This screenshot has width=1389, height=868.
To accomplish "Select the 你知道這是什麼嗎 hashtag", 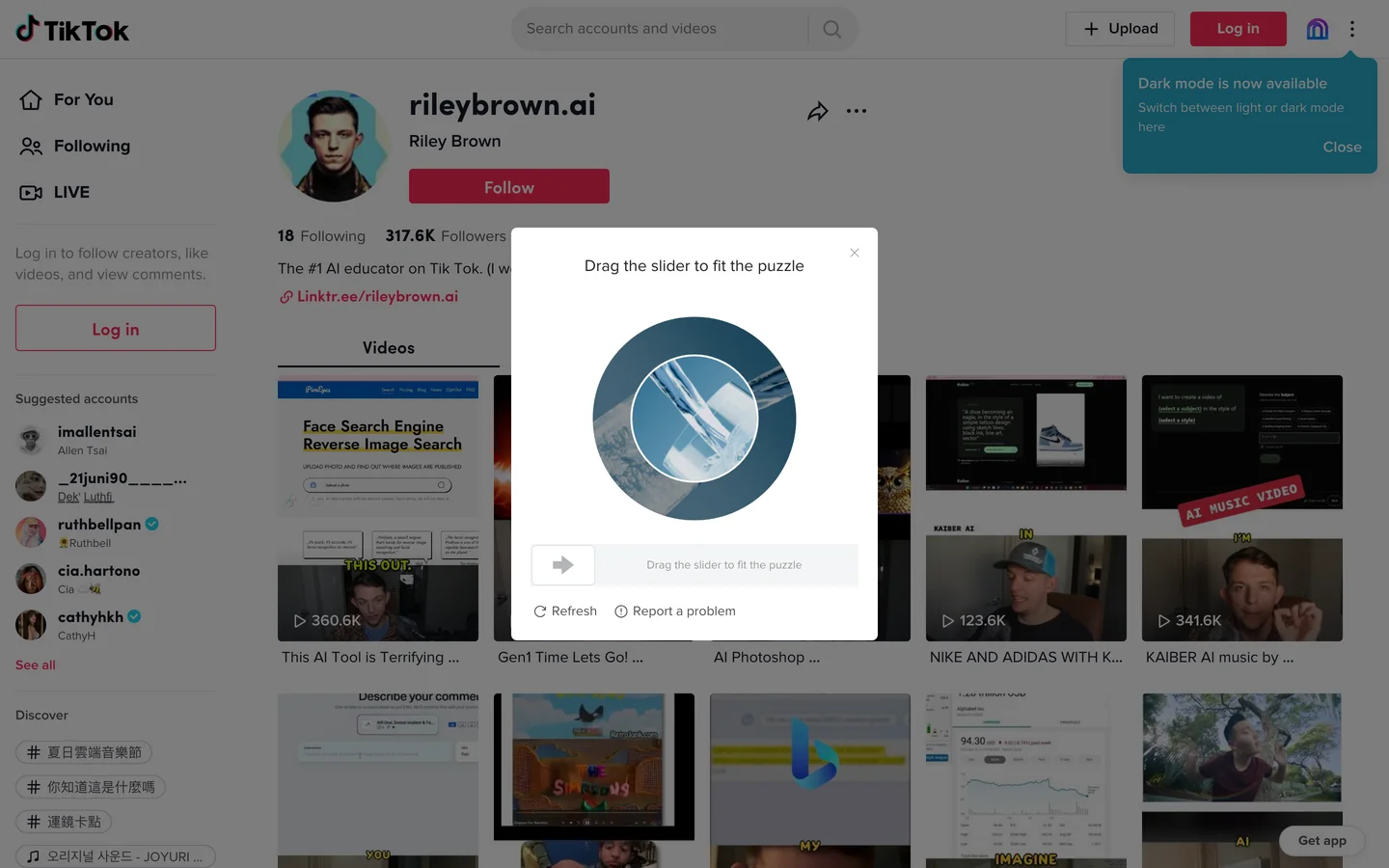I will [x=91, y=787].
